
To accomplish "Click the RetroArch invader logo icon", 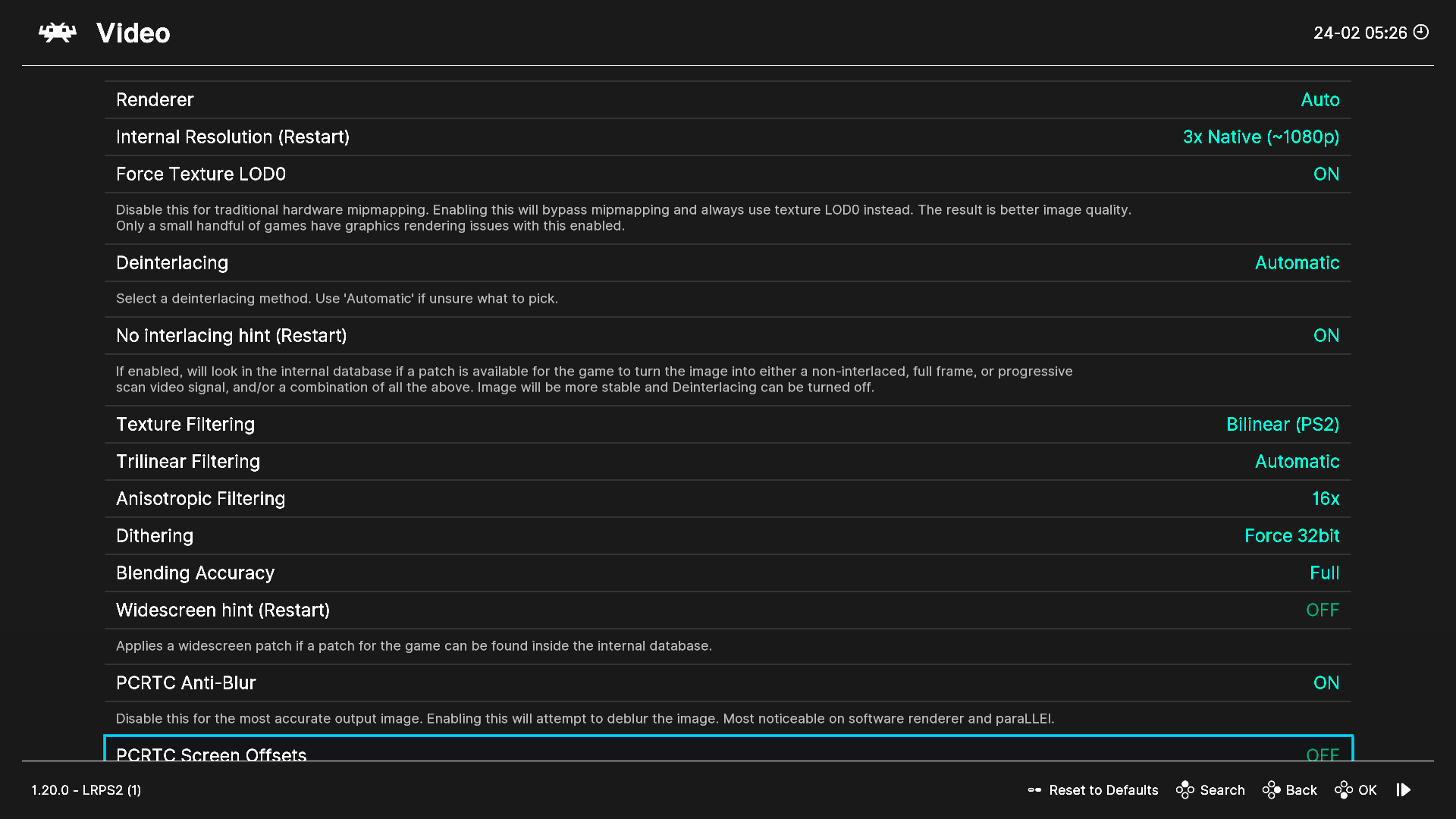I will click(58, 33).
